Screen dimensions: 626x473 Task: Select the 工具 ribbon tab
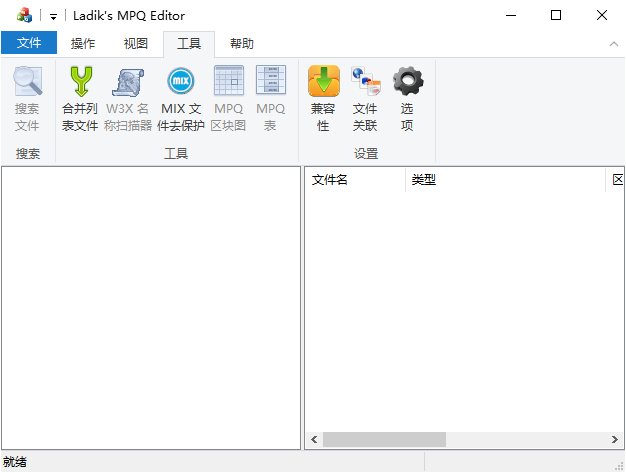coord(189,43)
